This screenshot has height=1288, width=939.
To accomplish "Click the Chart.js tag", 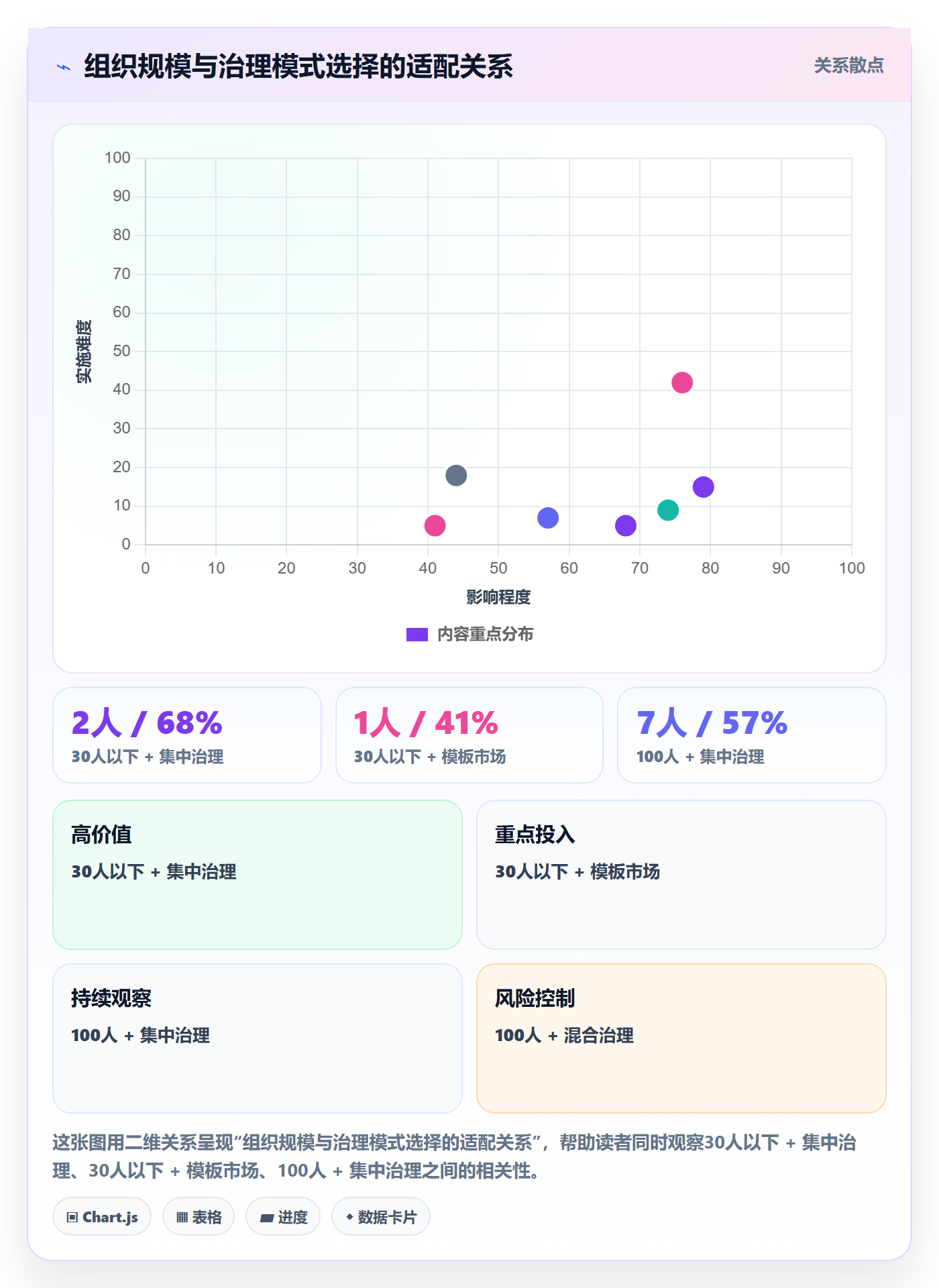I will tap(102, 1217).
